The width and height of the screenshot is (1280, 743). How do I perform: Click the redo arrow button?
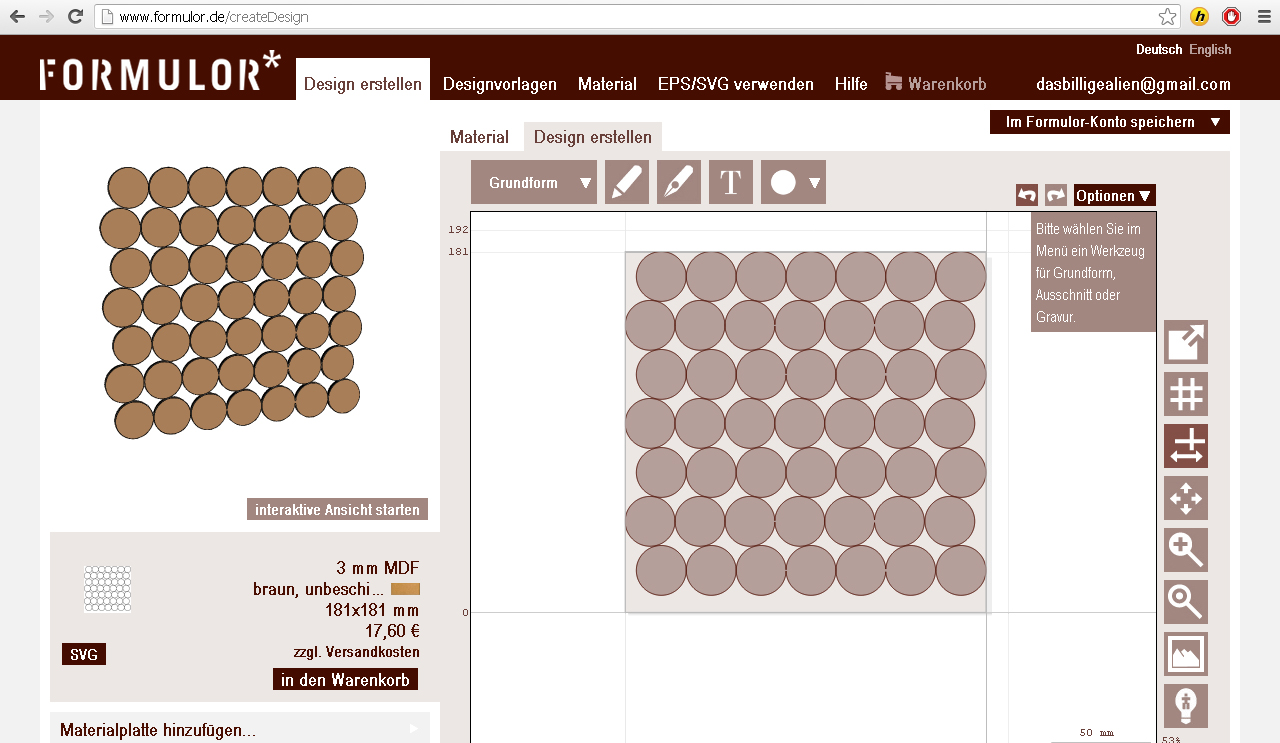pyautogui.click(x=1056, y=195)
